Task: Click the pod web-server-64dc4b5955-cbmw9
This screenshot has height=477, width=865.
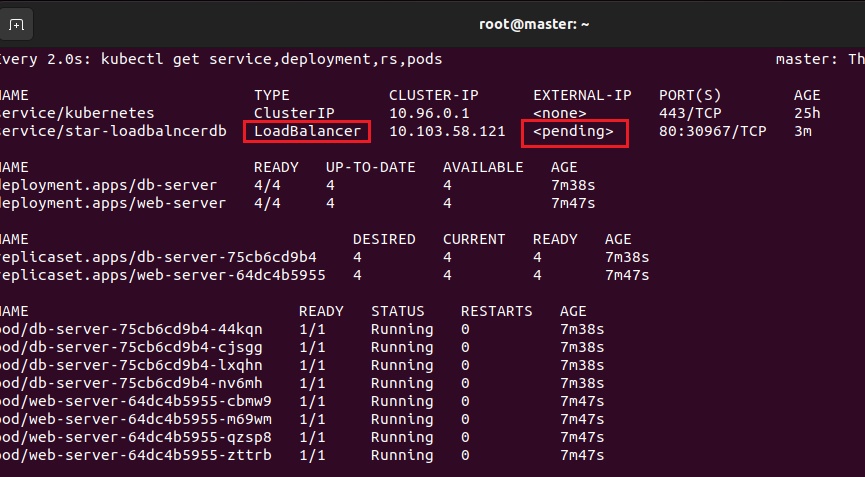Action: tap(136, 401)
